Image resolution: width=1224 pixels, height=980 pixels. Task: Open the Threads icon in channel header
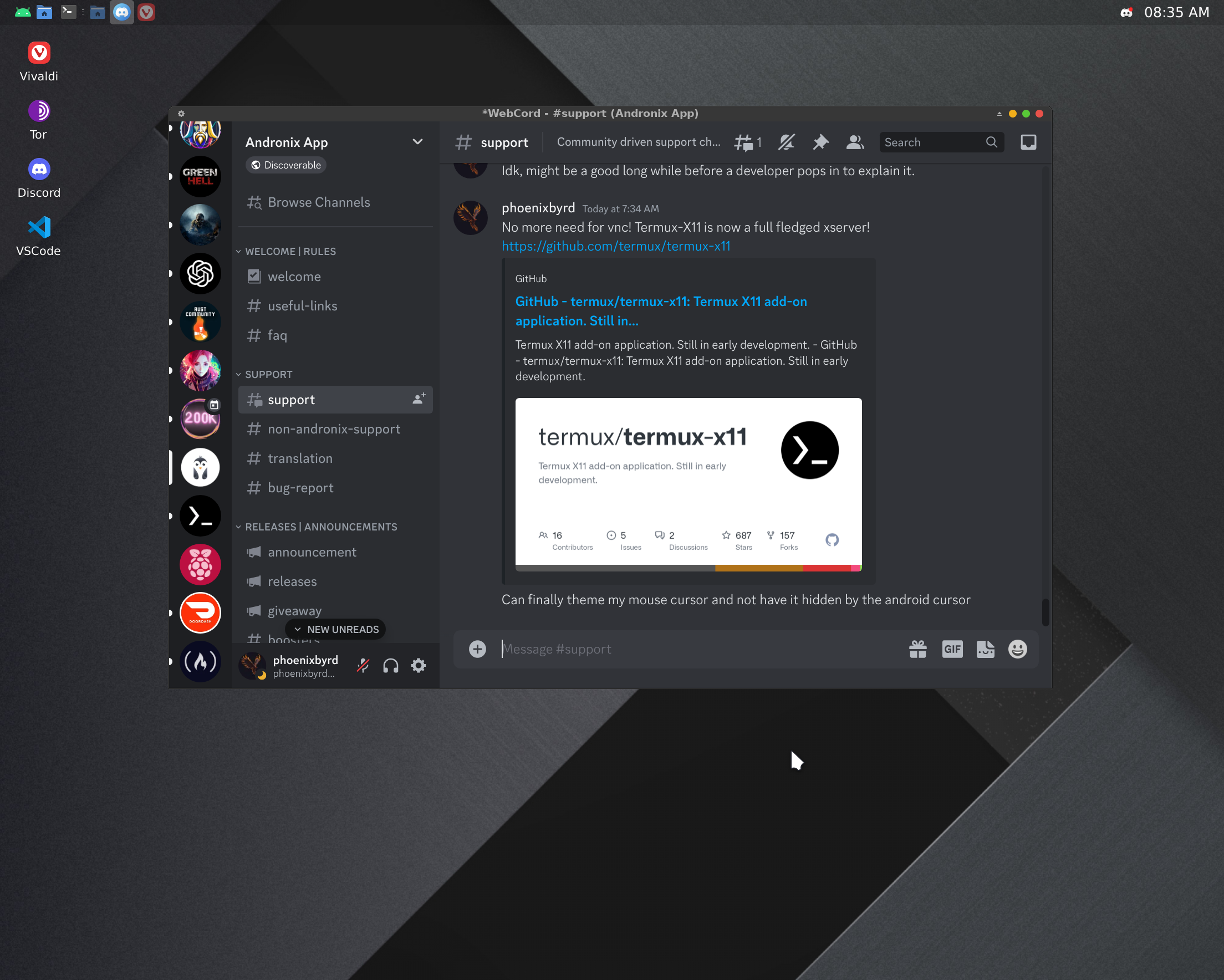click(743, 142)
